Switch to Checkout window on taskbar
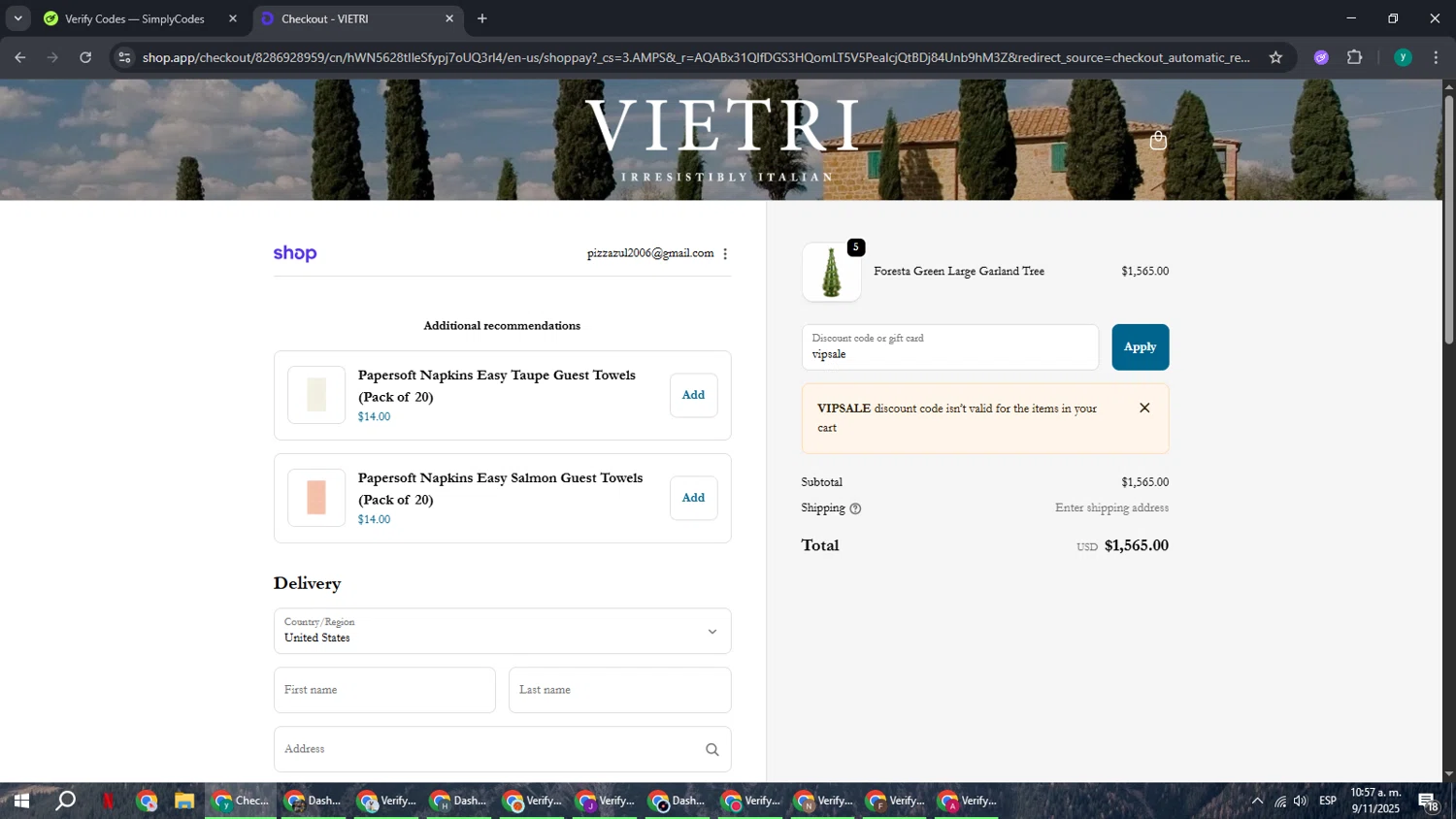This screenshot has width=1456, height=819. click(x=241, y=801)
